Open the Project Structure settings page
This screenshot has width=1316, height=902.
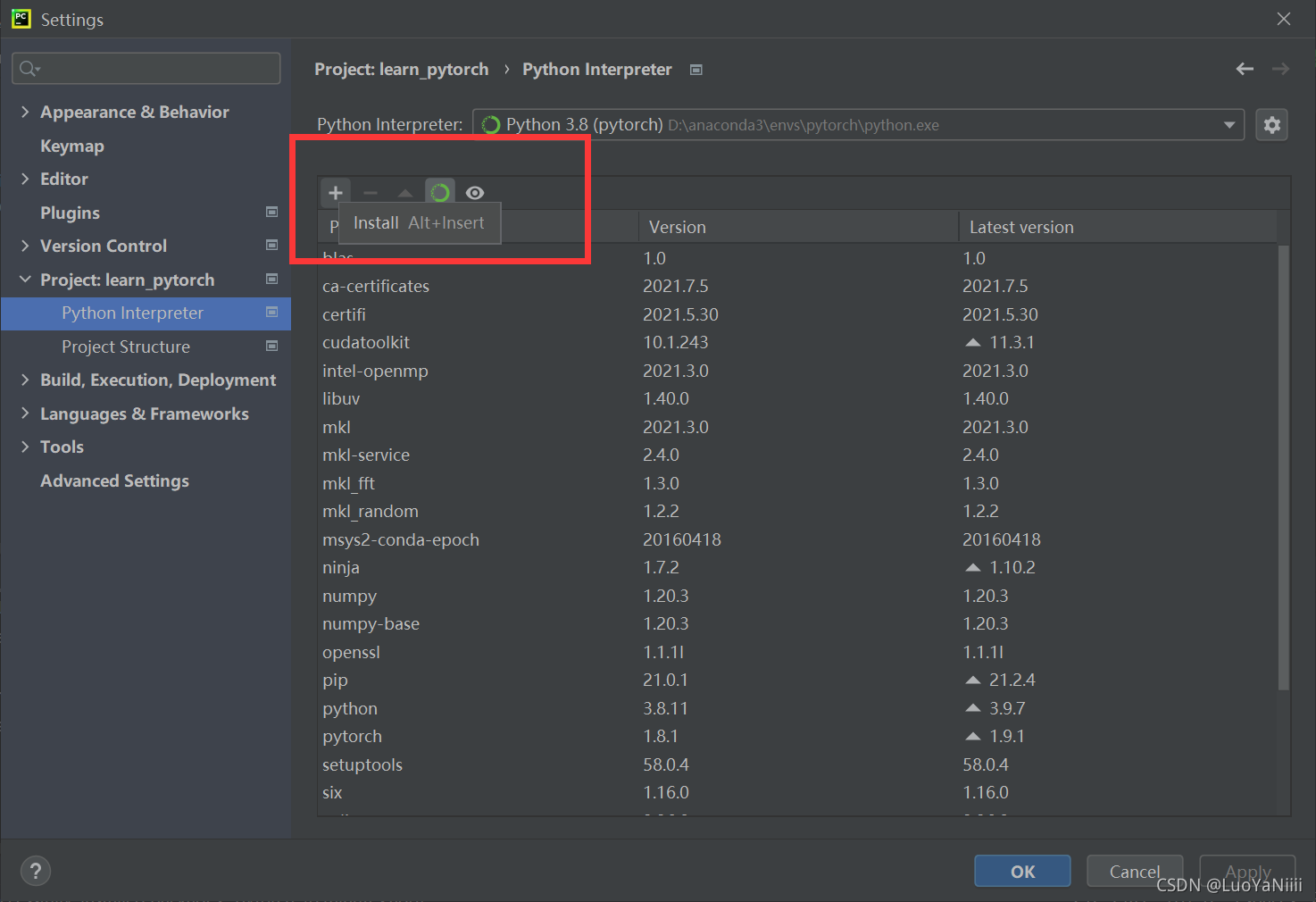125,347
